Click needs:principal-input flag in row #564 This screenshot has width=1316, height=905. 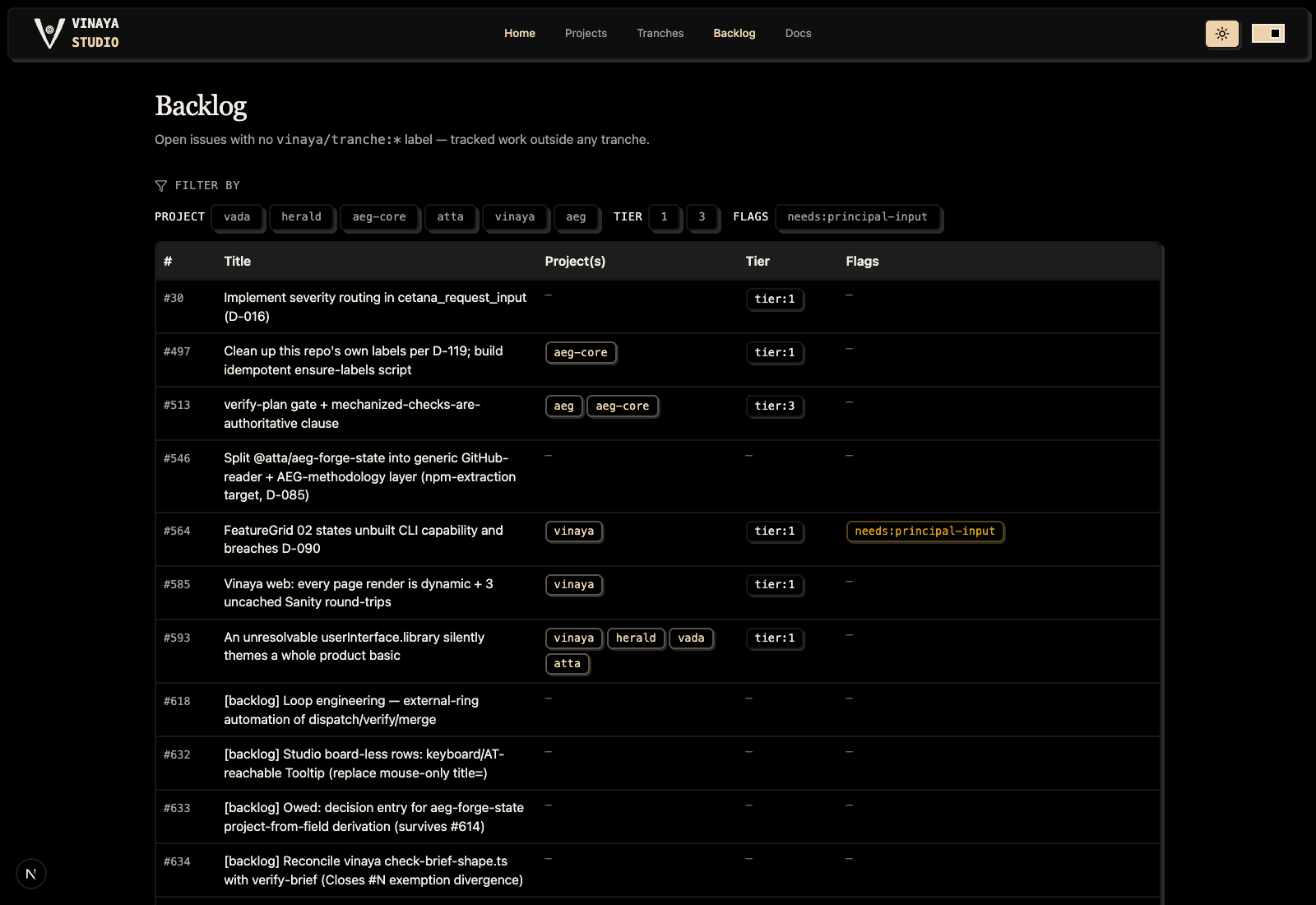pos(925,531)
